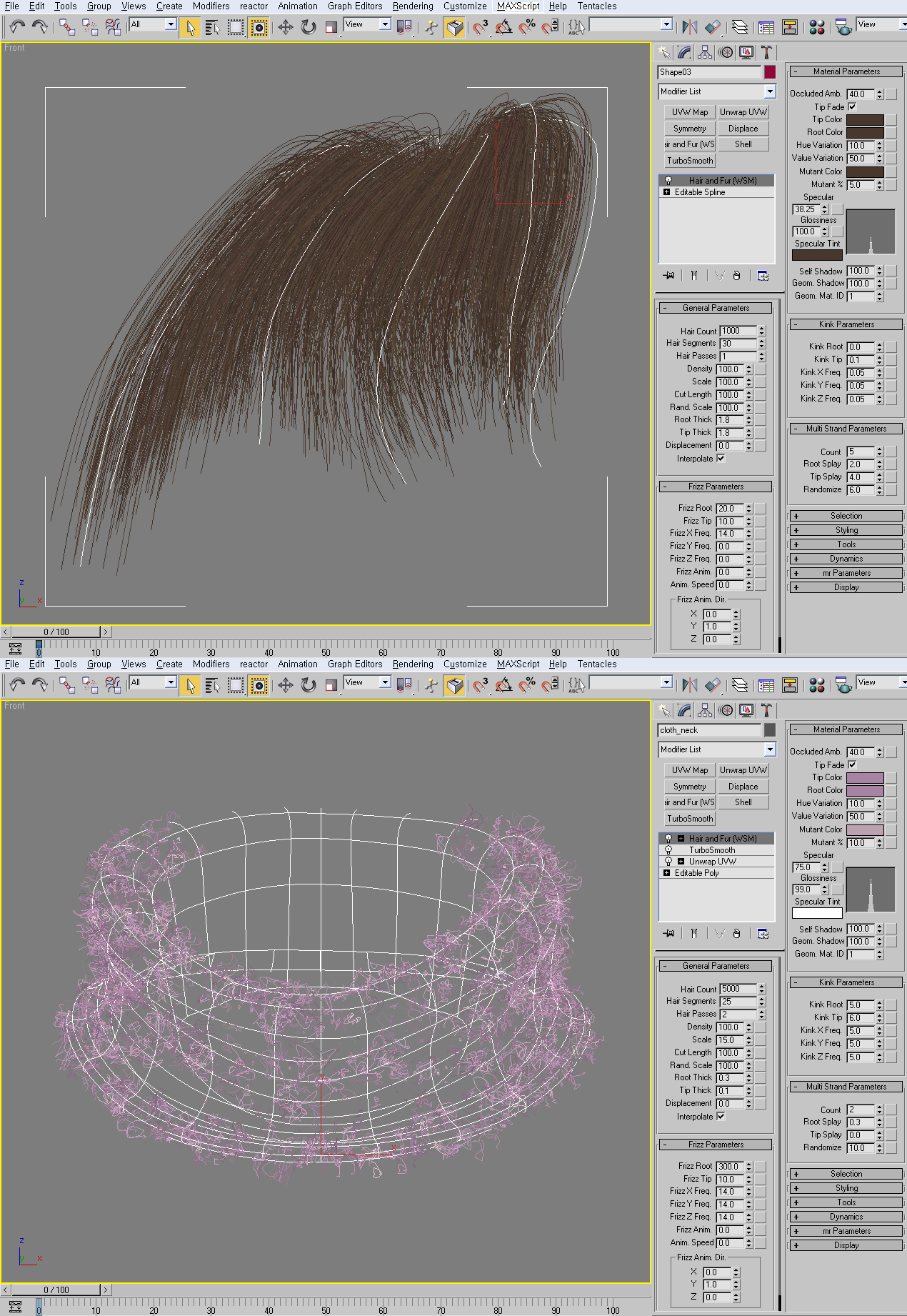Toggle lightbulb of lower Hair and Fur modifier
The height and width of the screenshot is (1316, 907).
(668, 839)
